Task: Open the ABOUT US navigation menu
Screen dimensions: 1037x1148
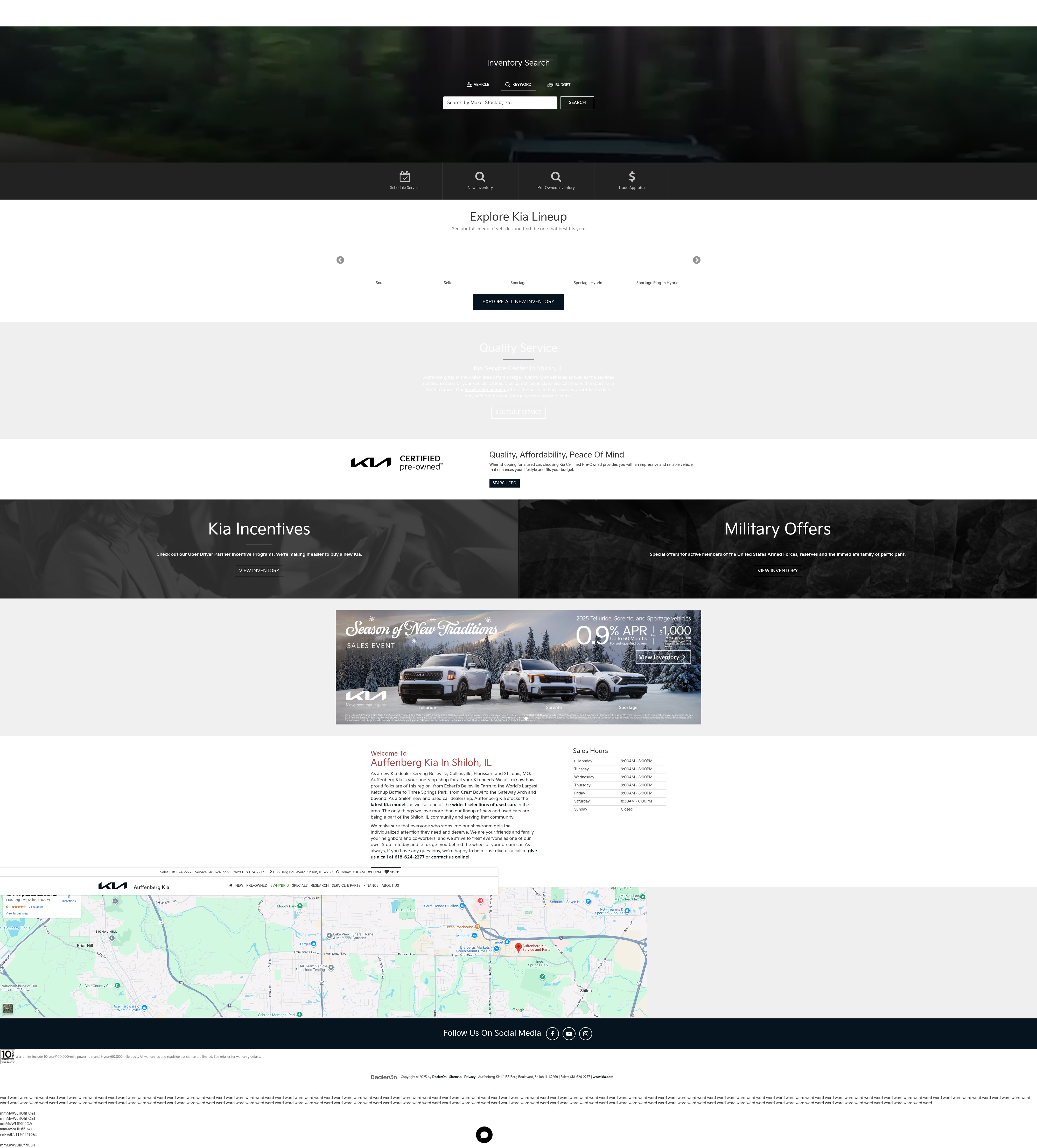Action: [x=390, y=885]
